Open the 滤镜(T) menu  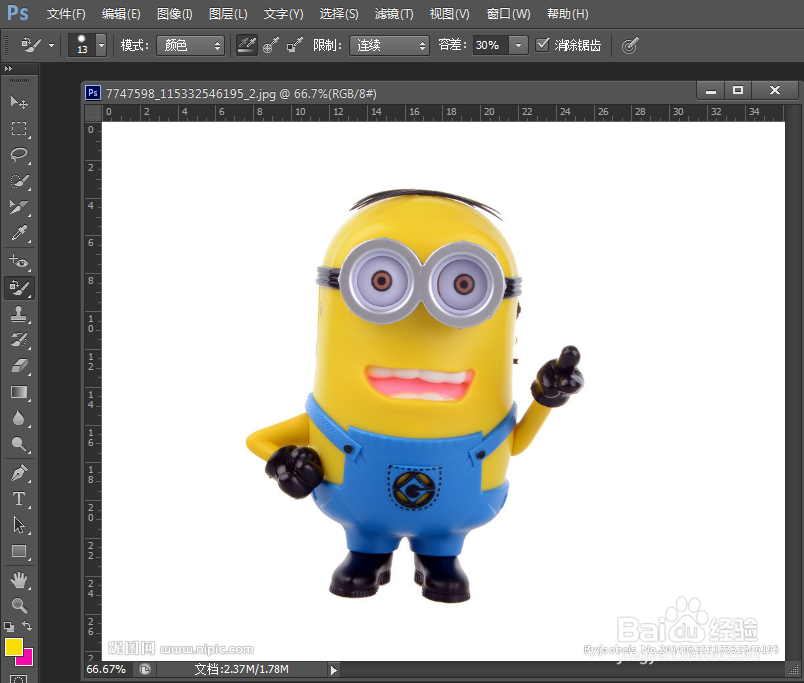(x=394, y=14)
